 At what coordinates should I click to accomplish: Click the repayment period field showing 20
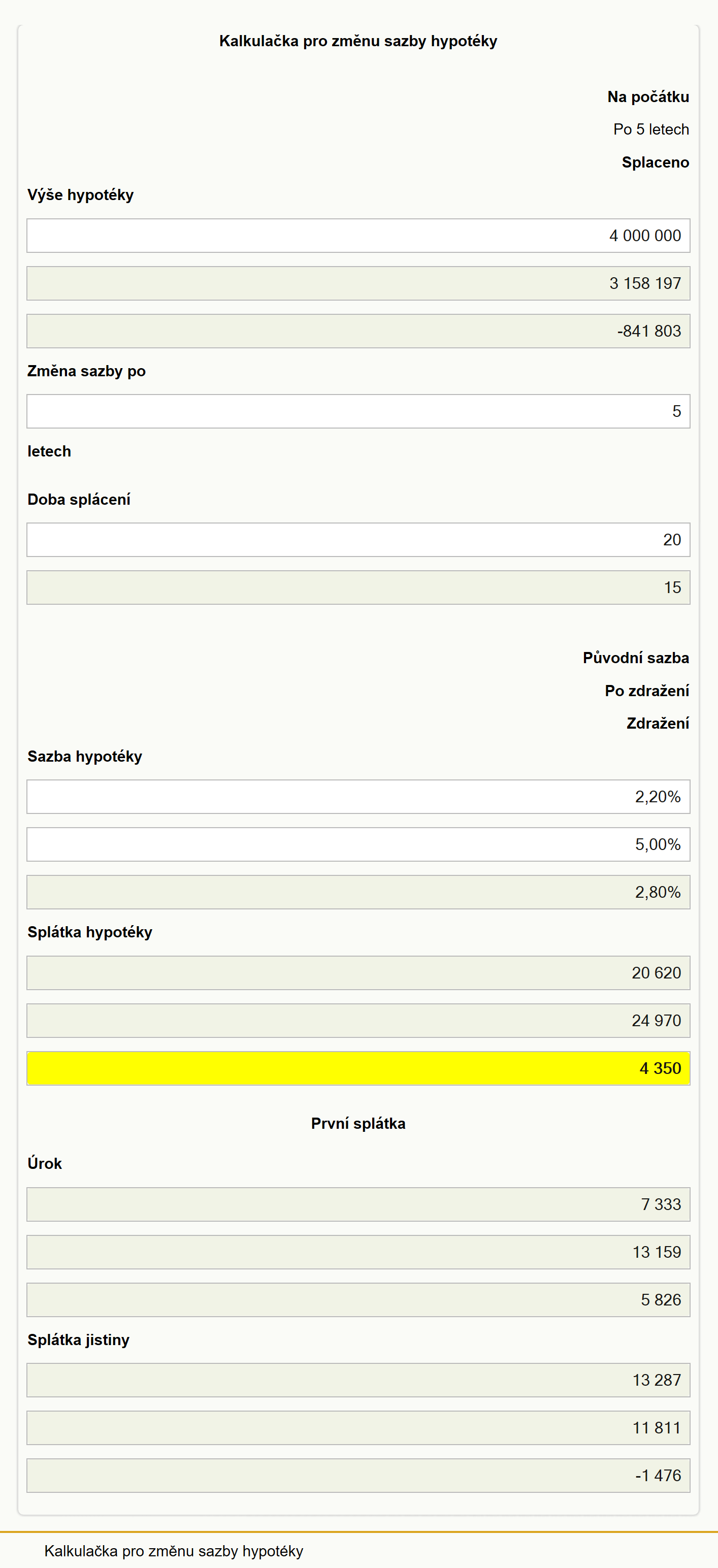point(358,540)
